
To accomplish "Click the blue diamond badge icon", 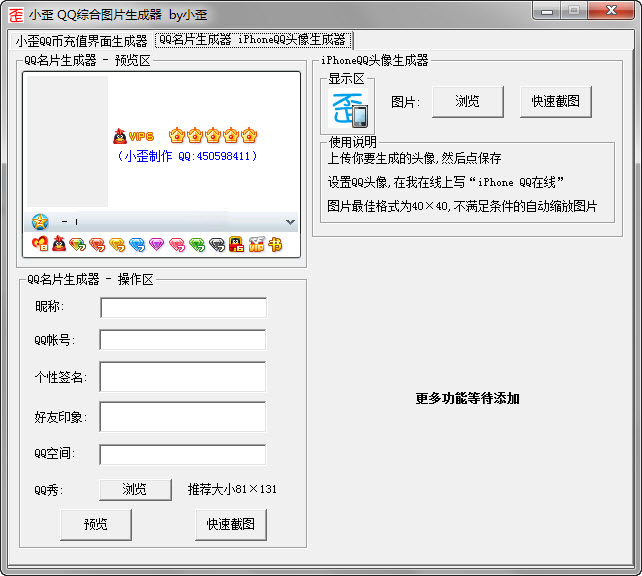I will (x=137, y=245).
